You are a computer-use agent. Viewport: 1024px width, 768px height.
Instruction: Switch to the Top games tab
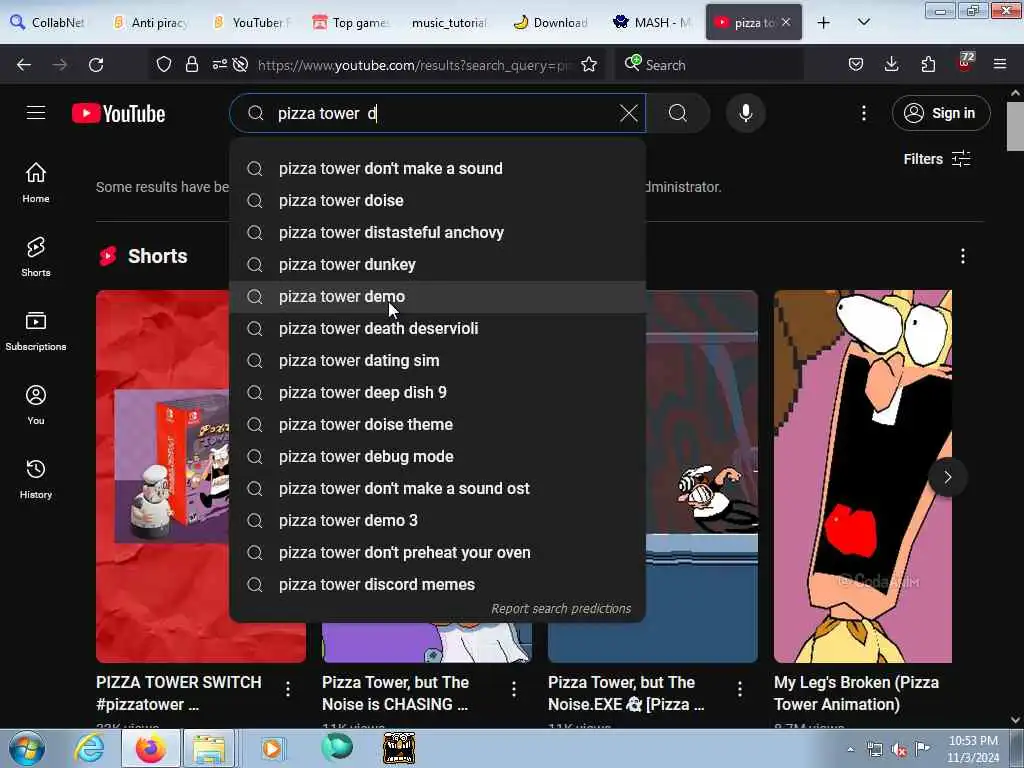point(351,23)
